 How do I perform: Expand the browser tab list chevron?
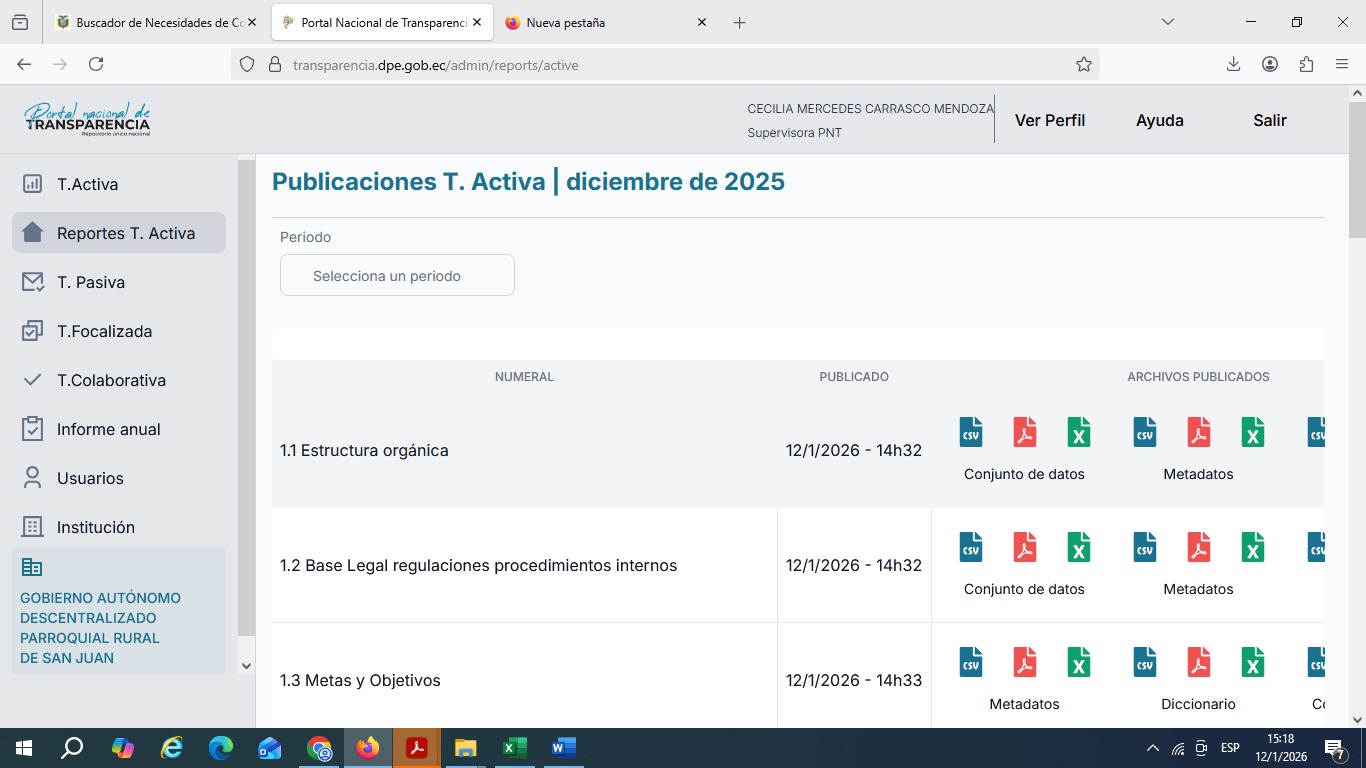point(1167,22)
